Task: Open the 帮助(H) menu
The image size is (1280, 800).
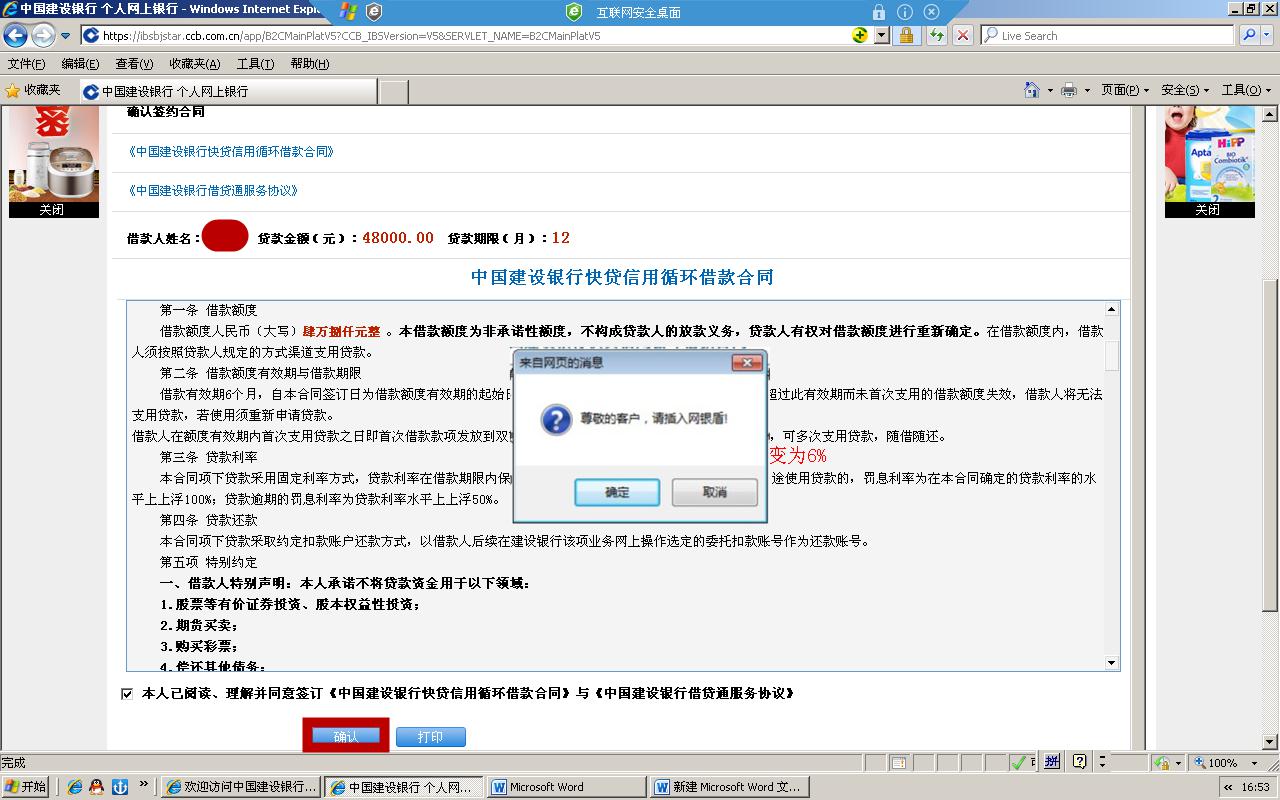Action: [x=309, y=63]
